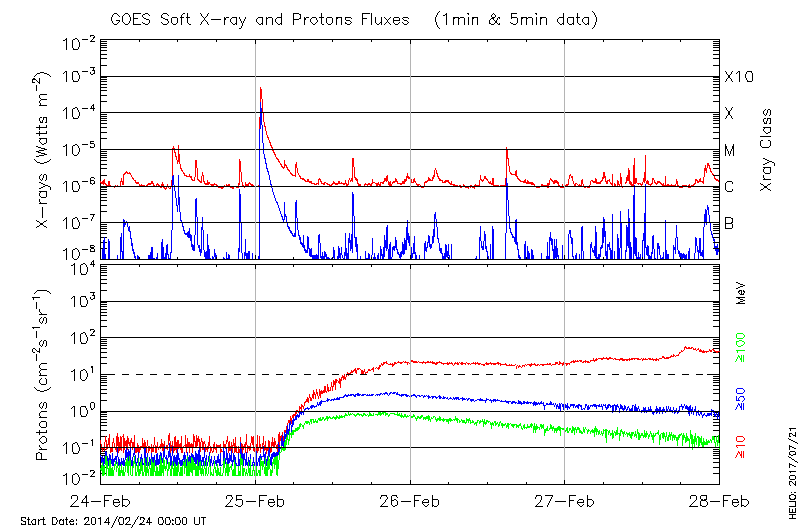Click the 'X-rays (Watts m⁻²)' y-axis label
800x530 pixels.
coord(45,150)
